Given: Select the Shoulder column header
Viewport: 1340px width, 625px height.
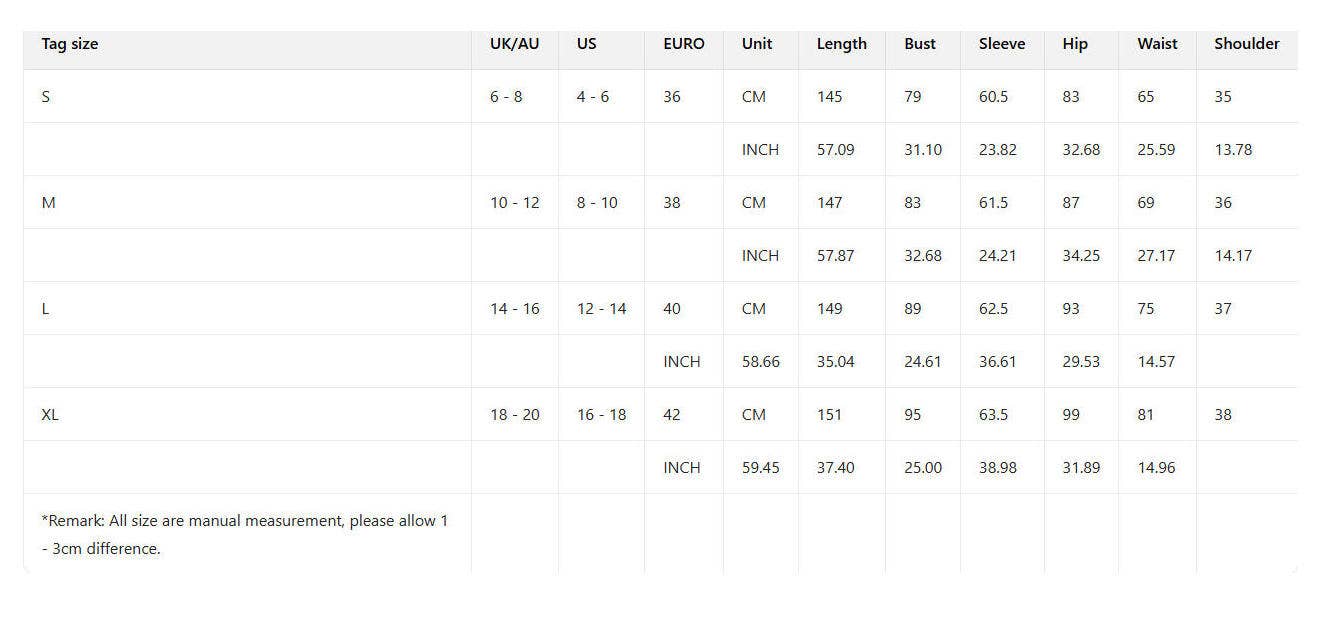Looking at the screenshot, I should point(1246,44).
